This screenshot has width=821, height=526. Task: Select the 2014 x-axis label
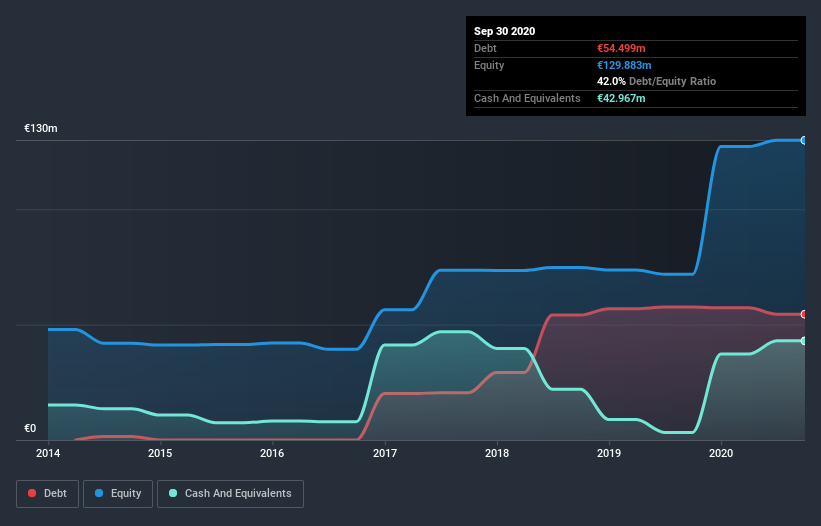tap(48, 453)
